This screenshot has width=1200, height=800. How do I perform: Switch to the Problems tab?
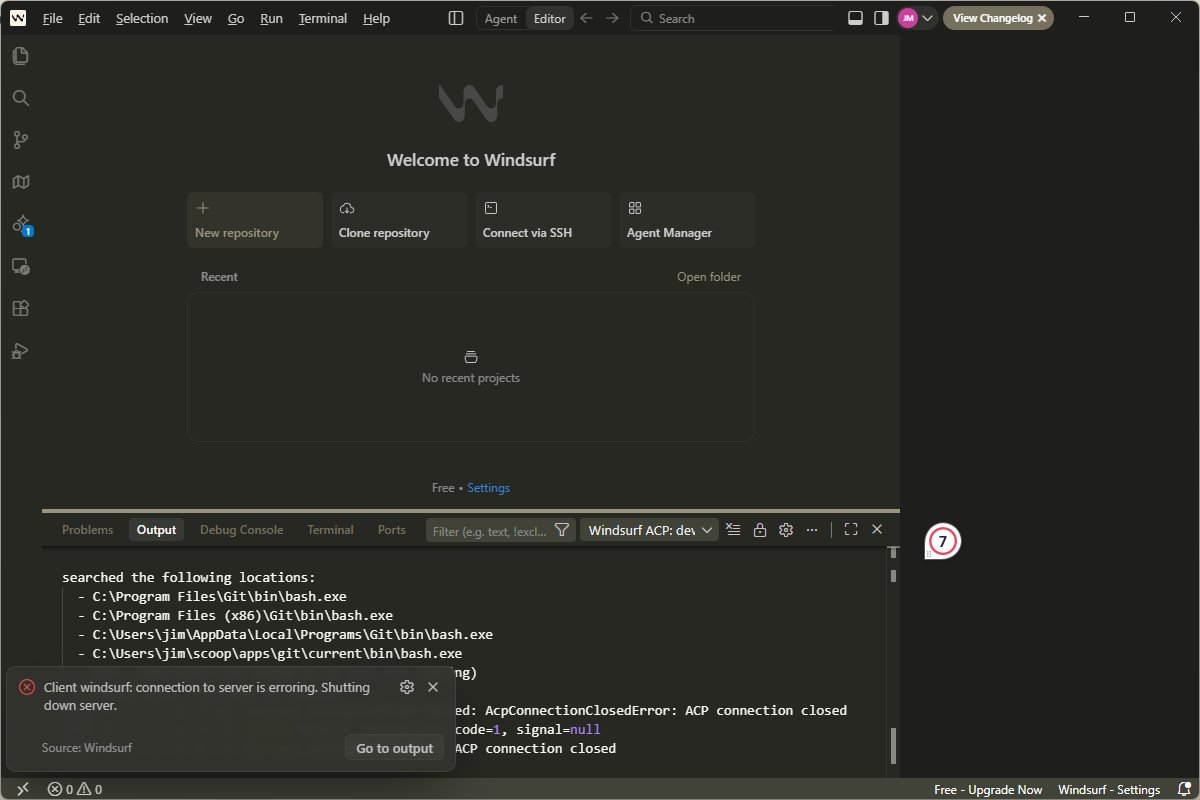88,530
